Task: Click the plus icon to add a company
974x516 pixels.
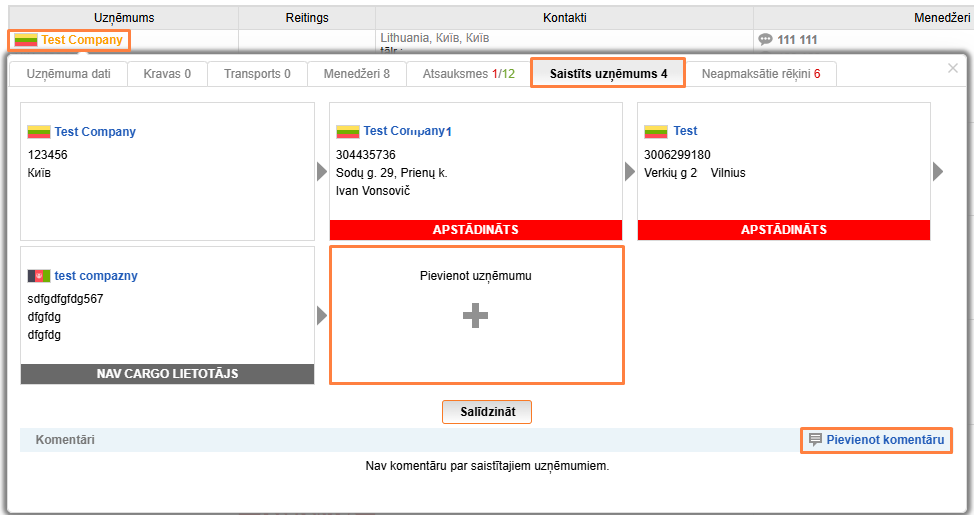Action: pyautogui.click(x=476, y=316)
